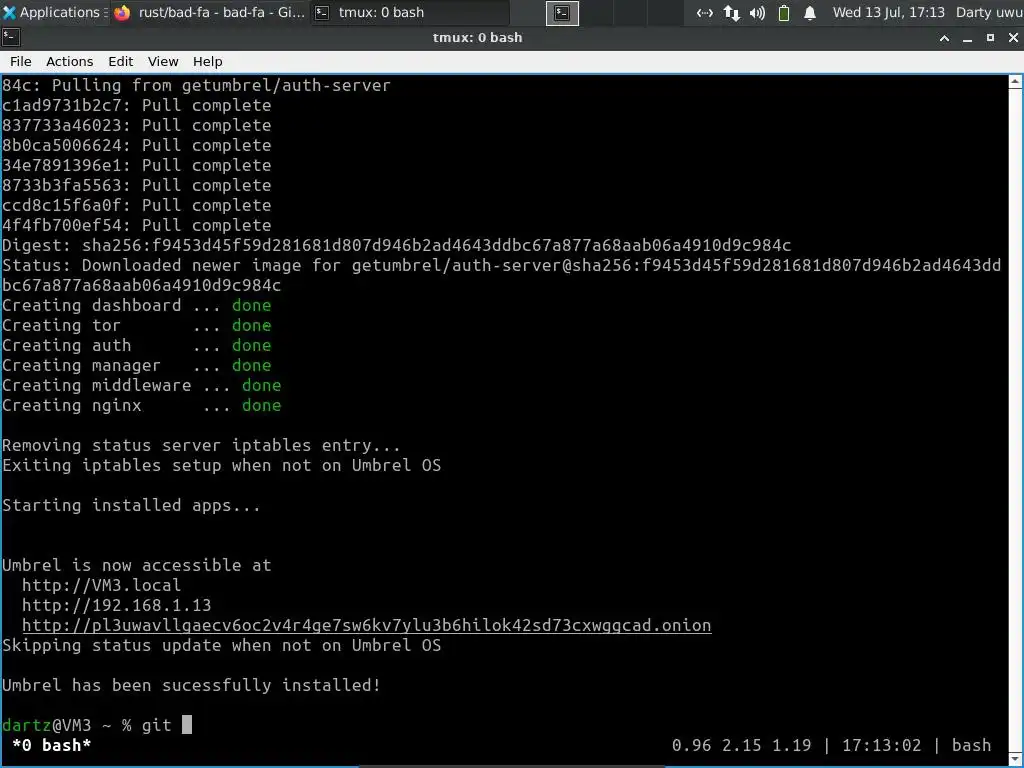Image resolution: width=1024 pixels, height=768 pixels.
Task: Click the tmux status time 17:13:02
Action: coord(882,745)
